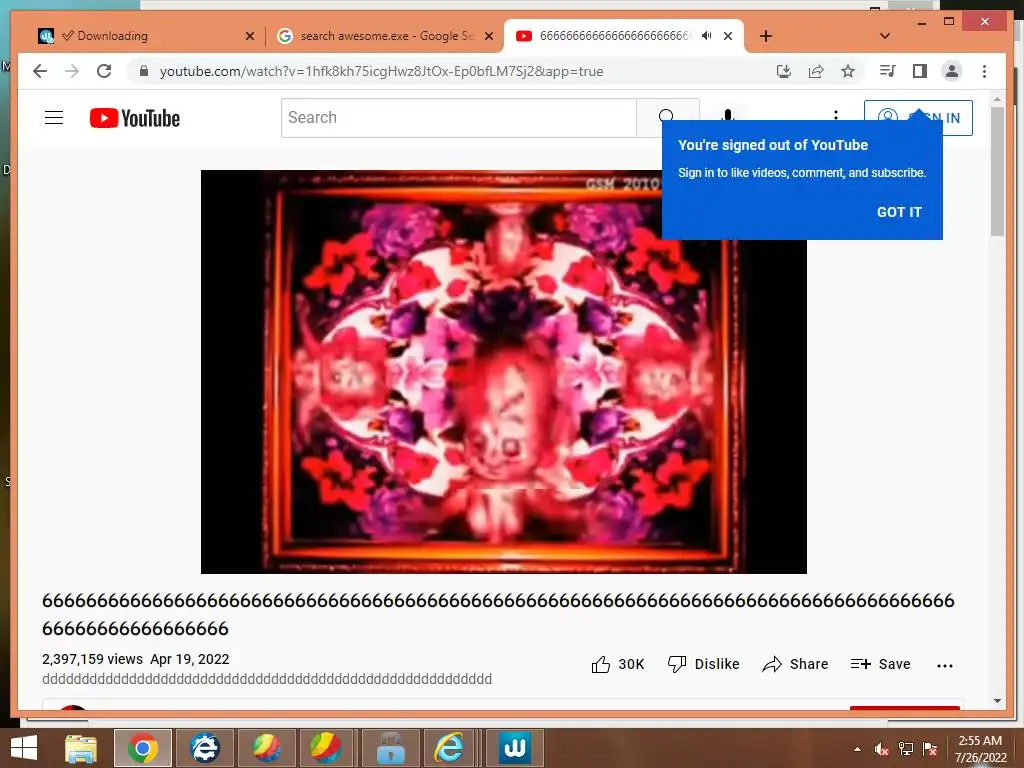Start voice search with microphone icon
Screen dimensions: 1024x768
coord(728,116)
